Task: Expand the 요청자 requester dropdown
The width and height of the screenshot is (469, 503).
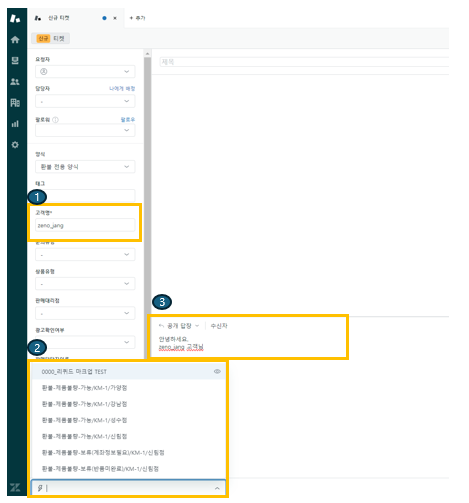Action: pyautogui.click(x=85, y=71)
